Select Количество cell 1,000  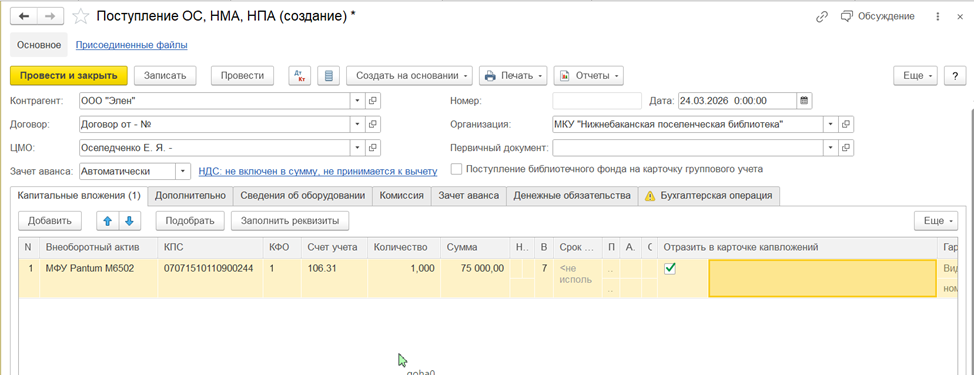click(x=404, y=278)
